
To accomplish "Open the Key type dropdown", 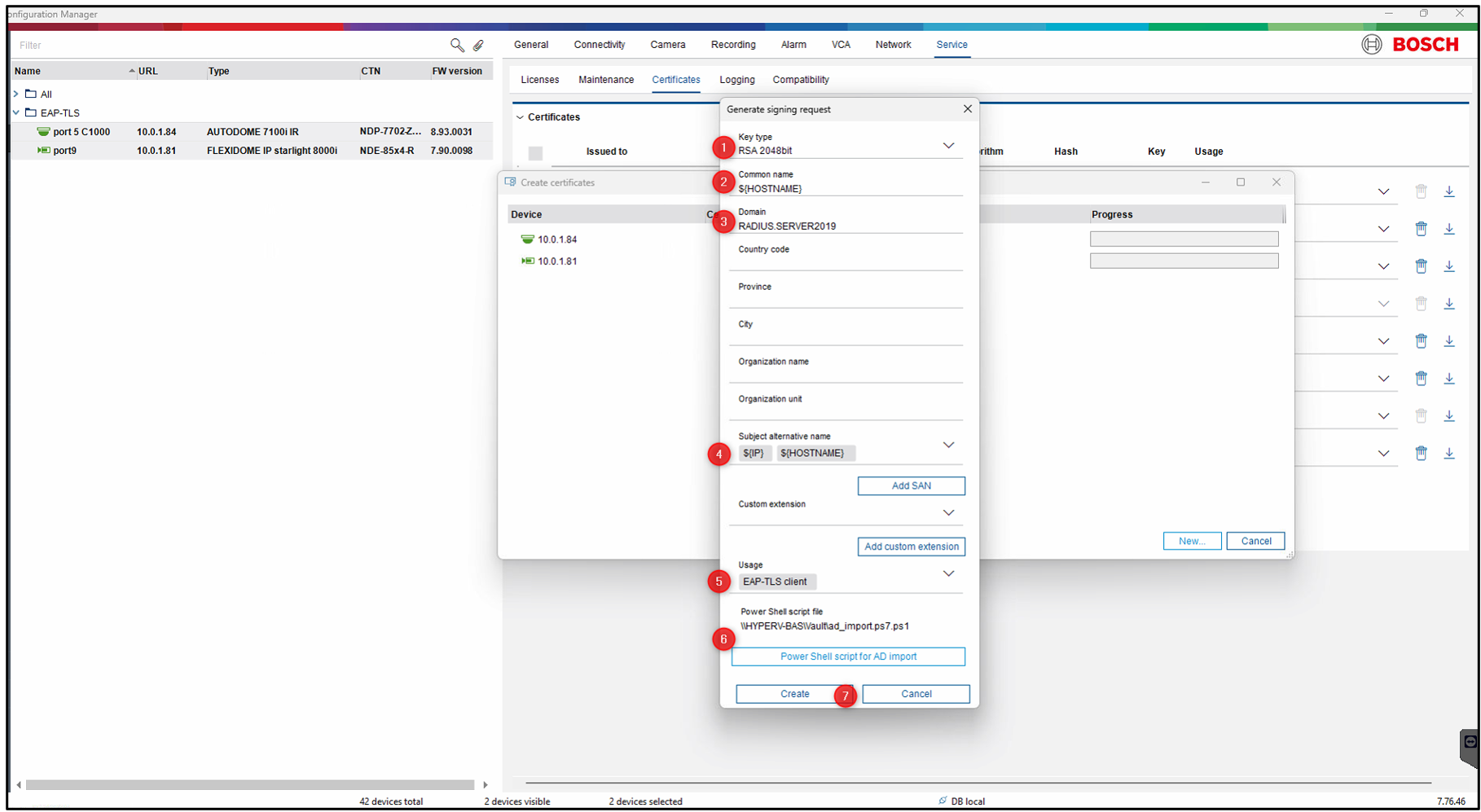I will click(948, 146).
